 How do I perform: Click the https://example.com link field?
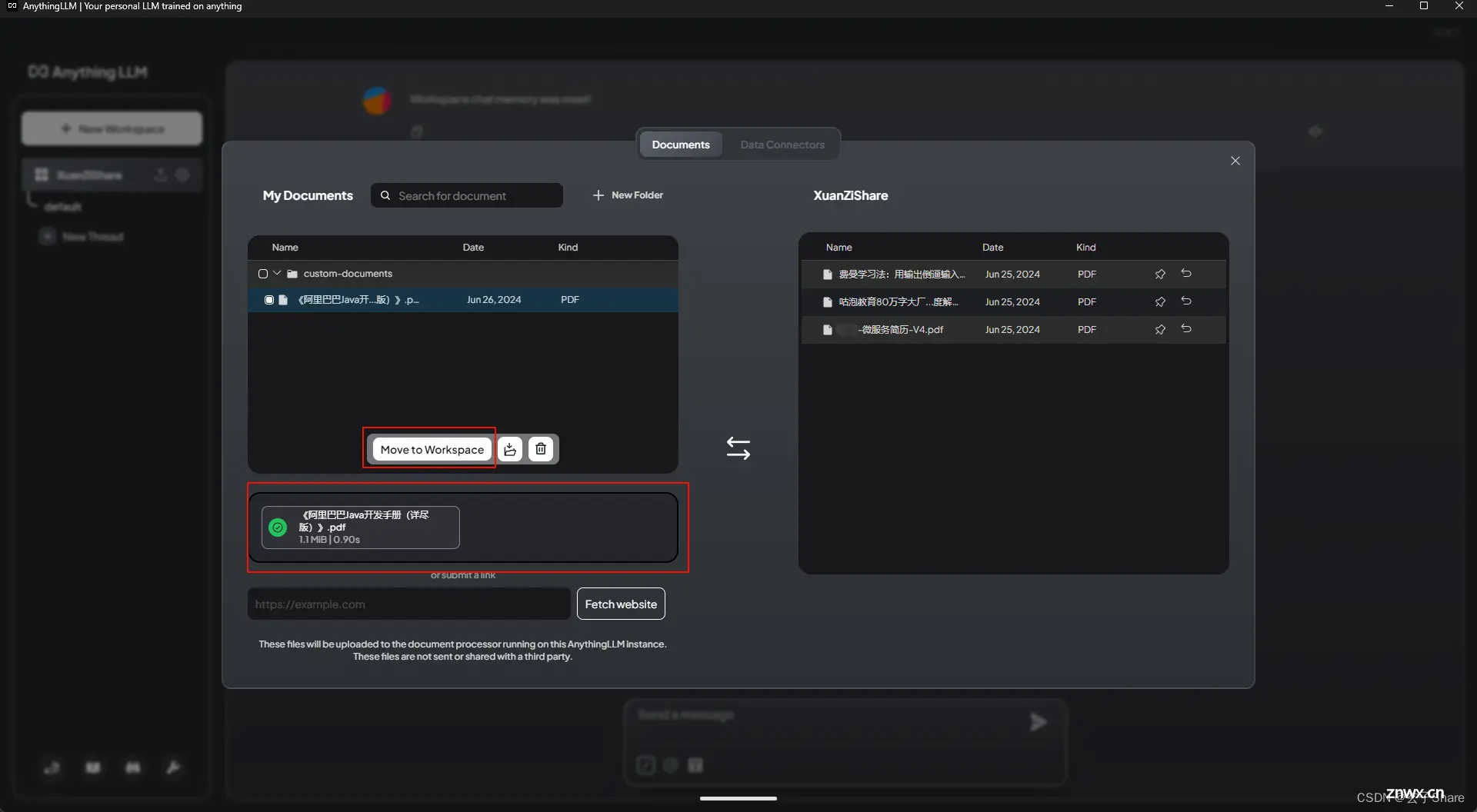[x=409, y=604]
